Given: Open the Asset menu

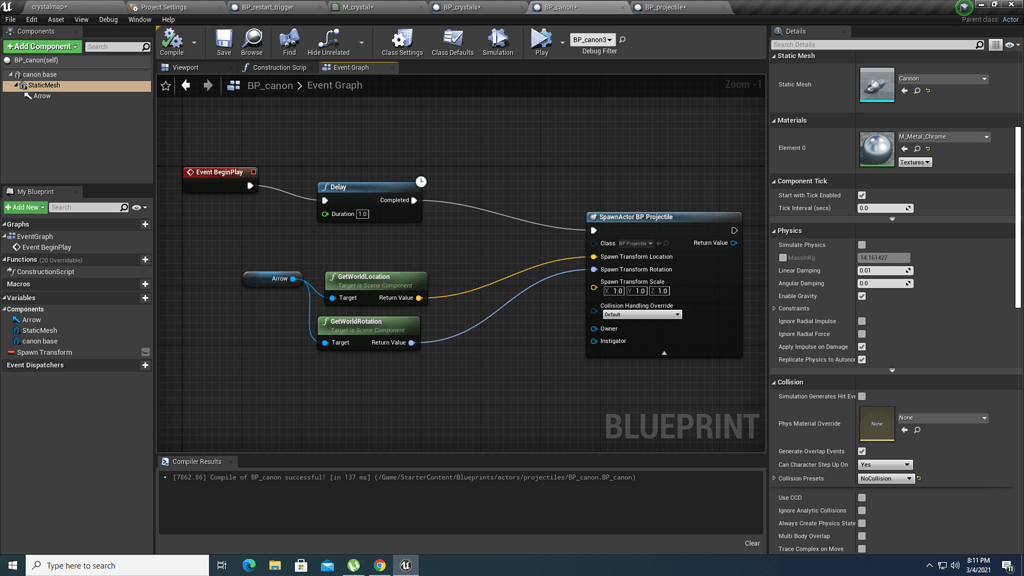Looking at the screenshot, I should click(x=56, y=19).
